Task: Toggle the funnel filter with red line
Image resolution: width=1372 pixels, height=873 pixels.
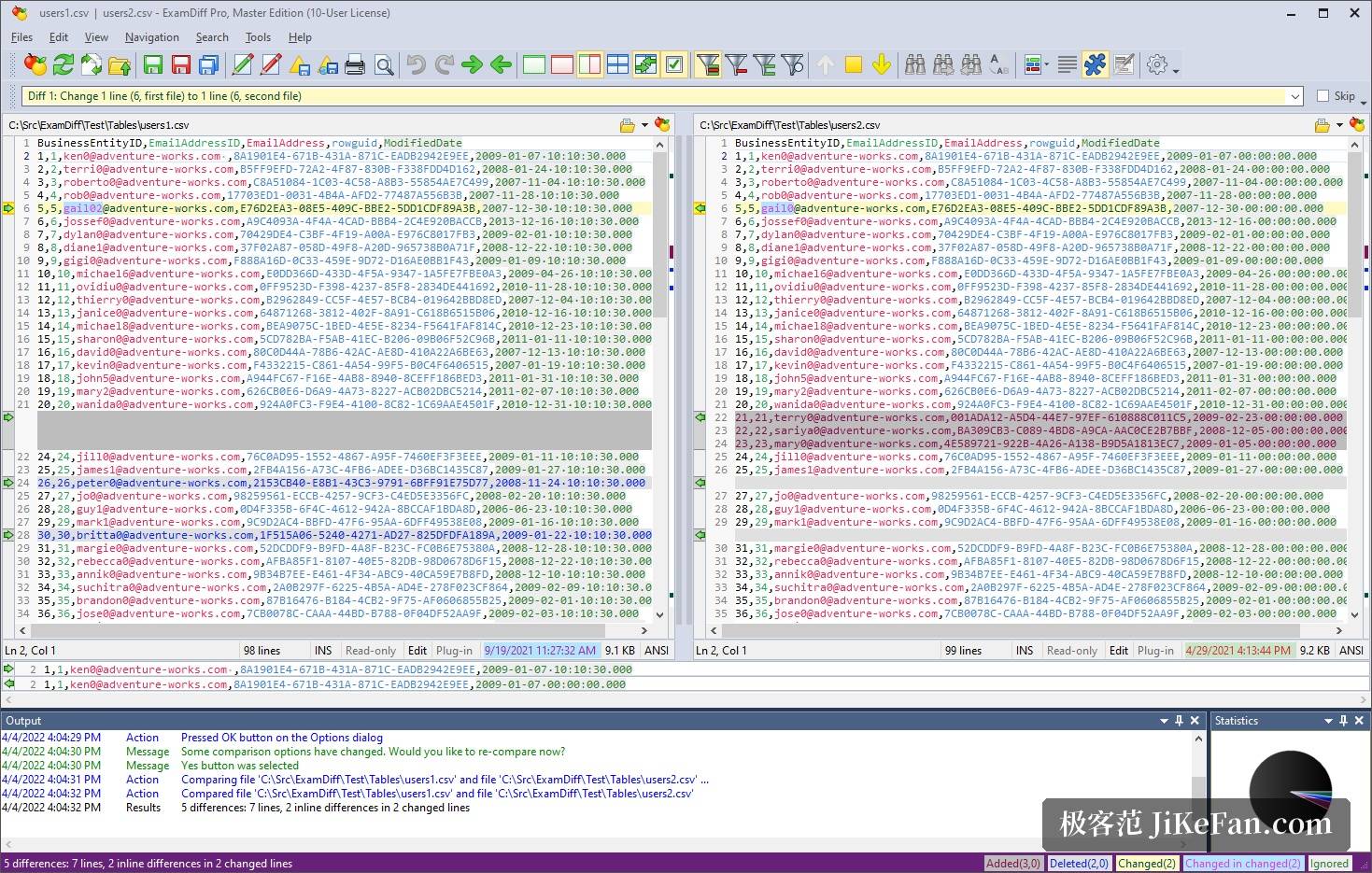Action: [x=736, y=64]
